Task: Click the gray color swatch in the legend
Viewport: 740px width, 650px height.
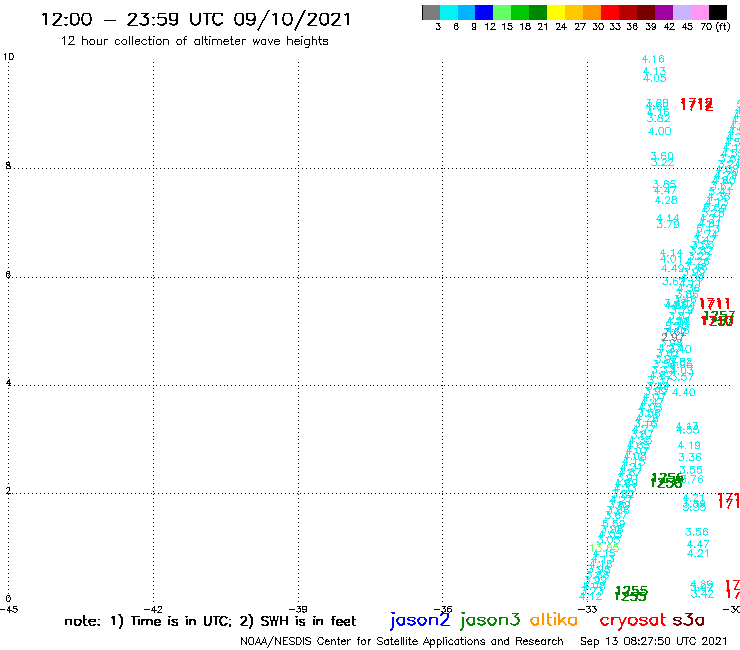Action: click(431, 12)
